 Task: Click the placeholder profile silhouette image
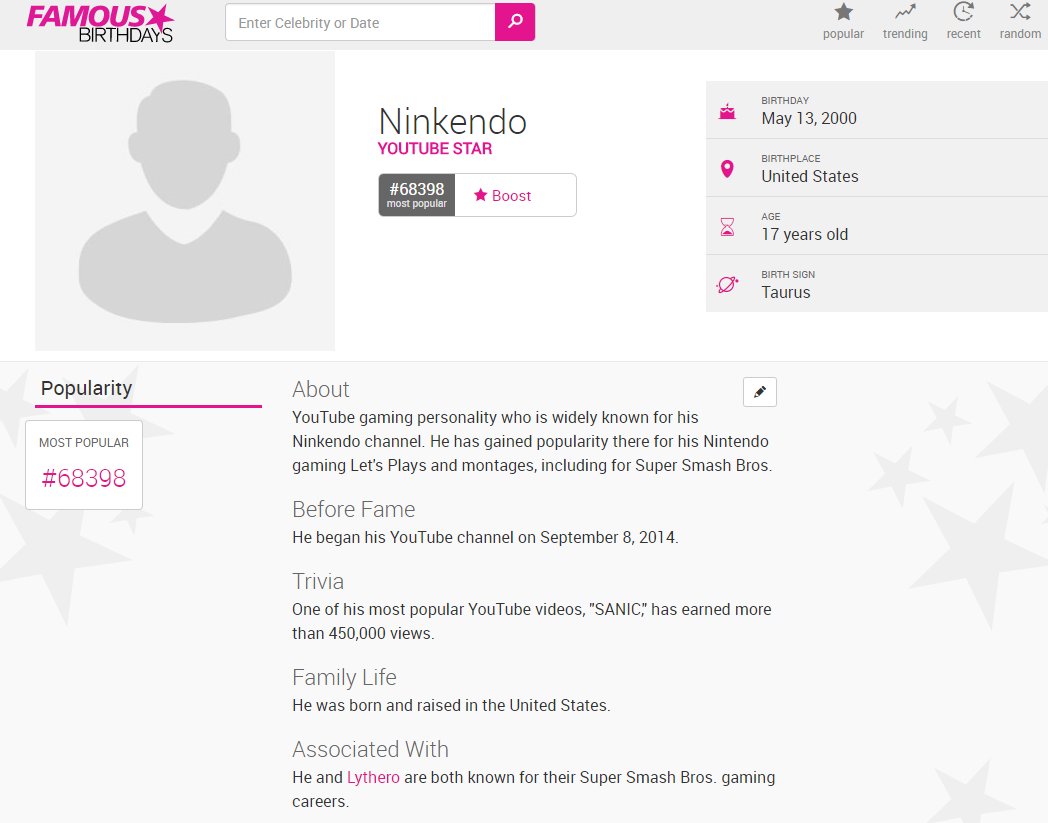point(185,201)
